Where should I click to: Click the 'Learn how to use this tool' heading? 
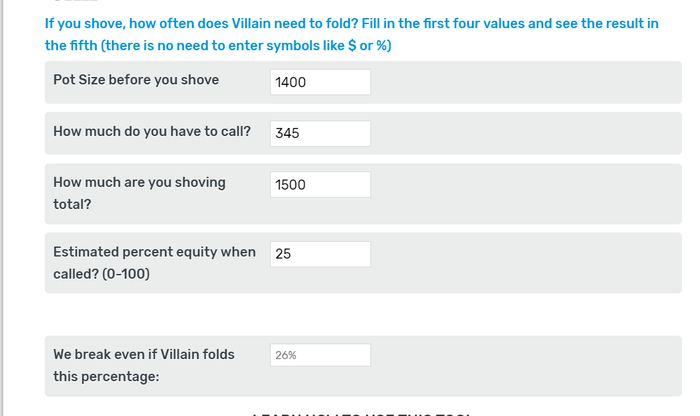361,412
